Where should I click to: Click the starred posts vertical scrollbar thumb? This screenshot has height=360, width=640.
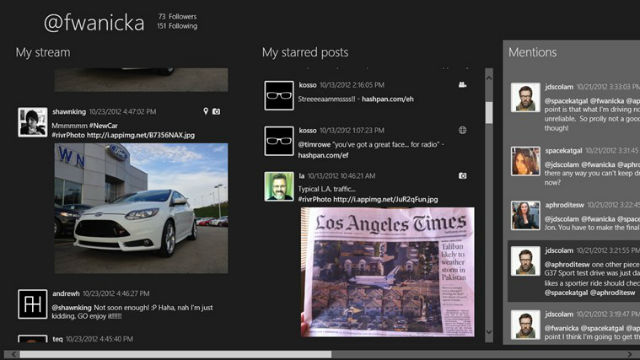click(489, 113)
